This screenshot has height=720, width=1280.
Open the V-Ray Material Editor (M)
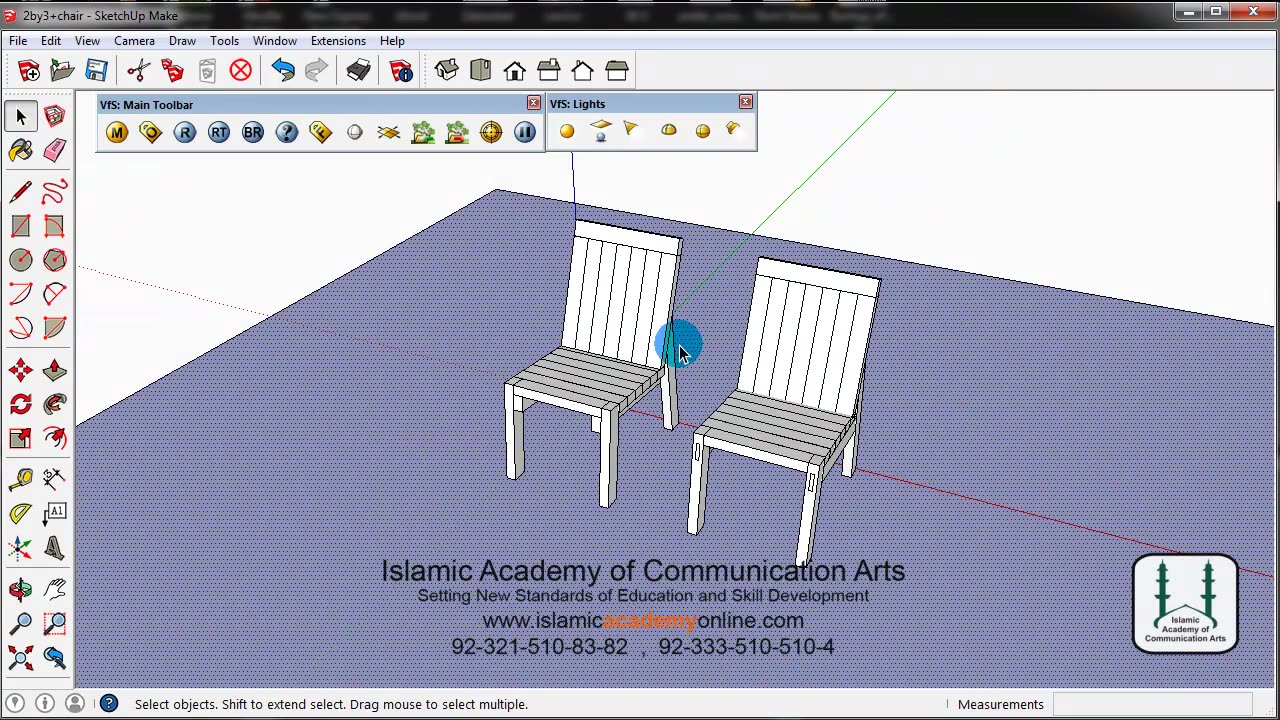pos(117,132)
